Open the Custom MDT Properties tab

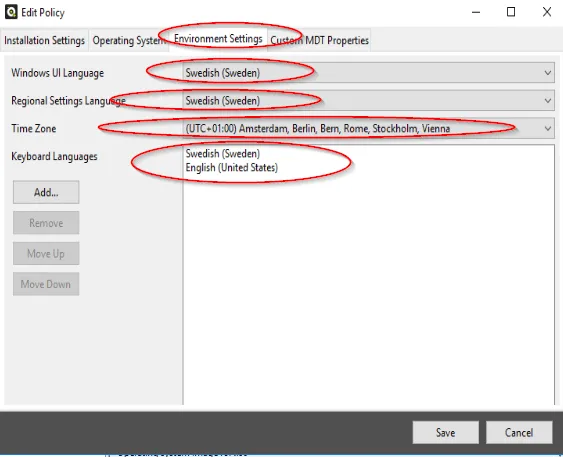(319, 40)
